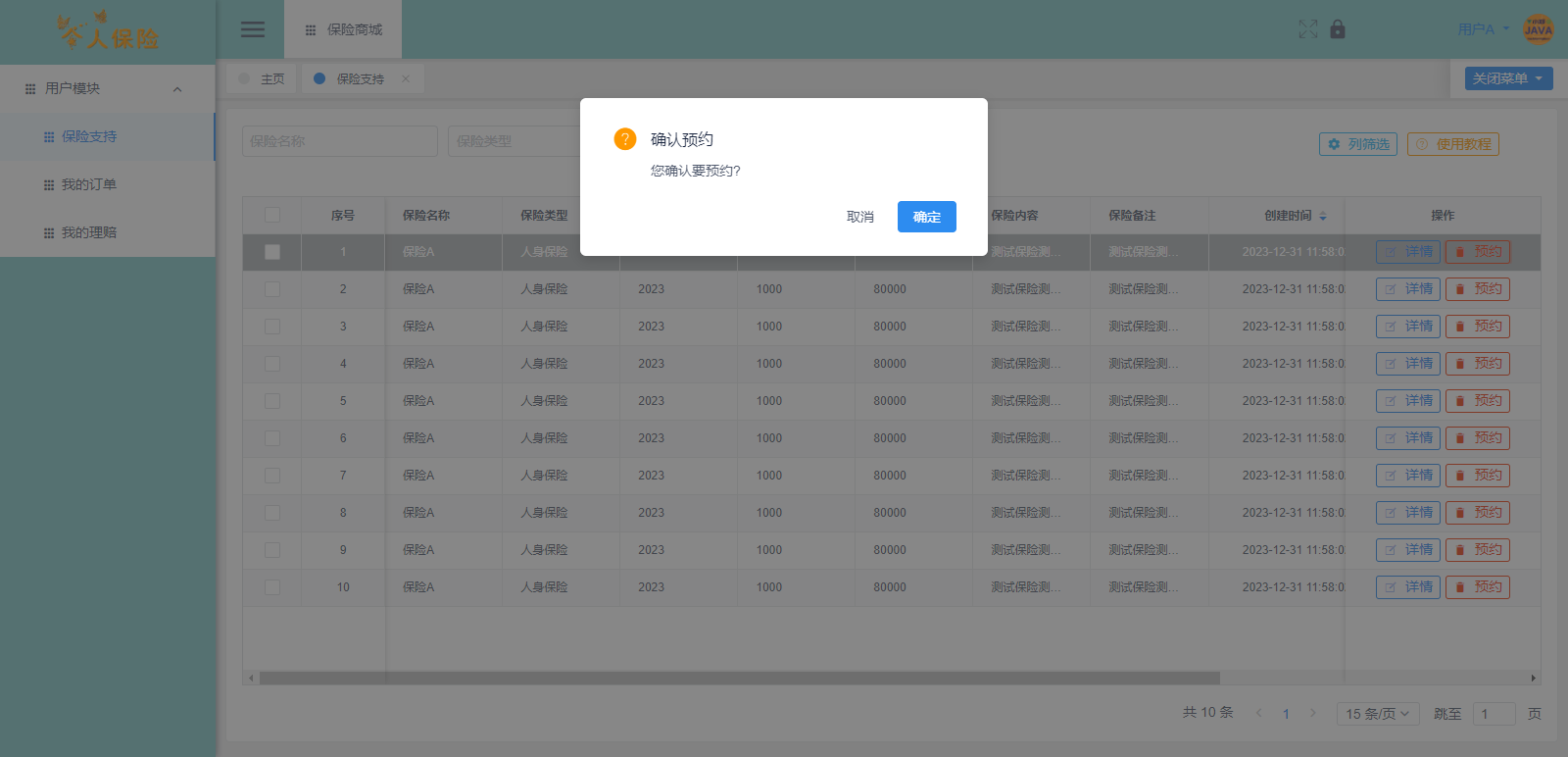Screen dimensions: 1568x757
Task: Click 80000 in row 4
Action: tap(890, 364)
